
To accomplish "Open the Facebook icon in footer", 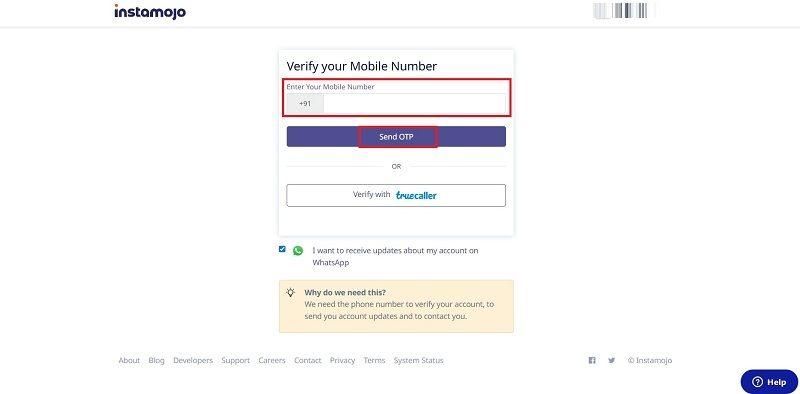I will [592, 360].
